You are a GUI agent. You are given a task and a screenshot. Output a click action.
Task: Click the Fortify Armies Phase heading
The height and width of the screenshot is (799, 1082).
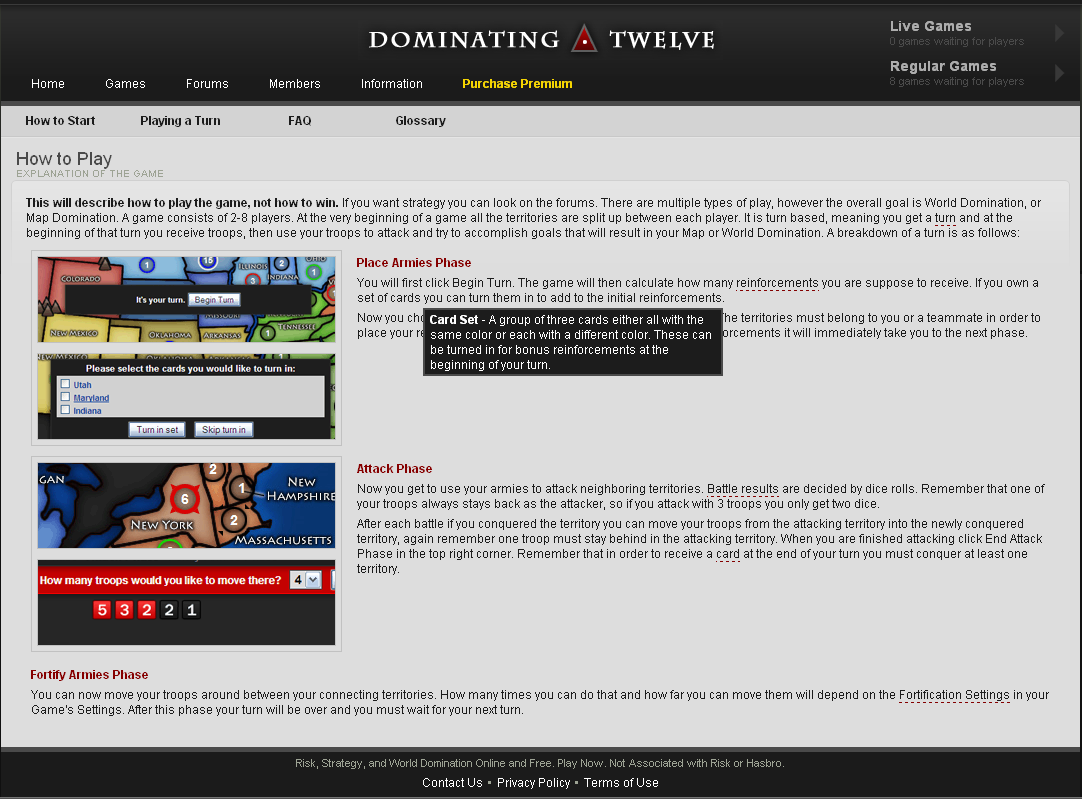click(89, 675)
